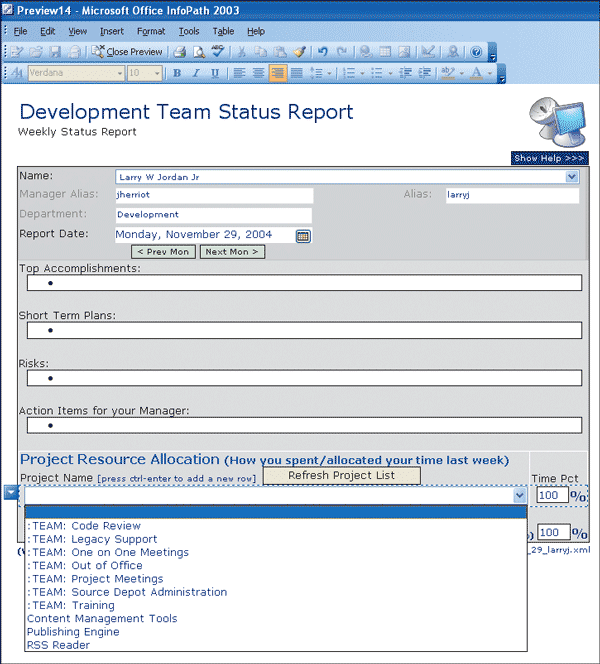
Task: Click Close Preview in the toolbar
Action: (127, 52)
